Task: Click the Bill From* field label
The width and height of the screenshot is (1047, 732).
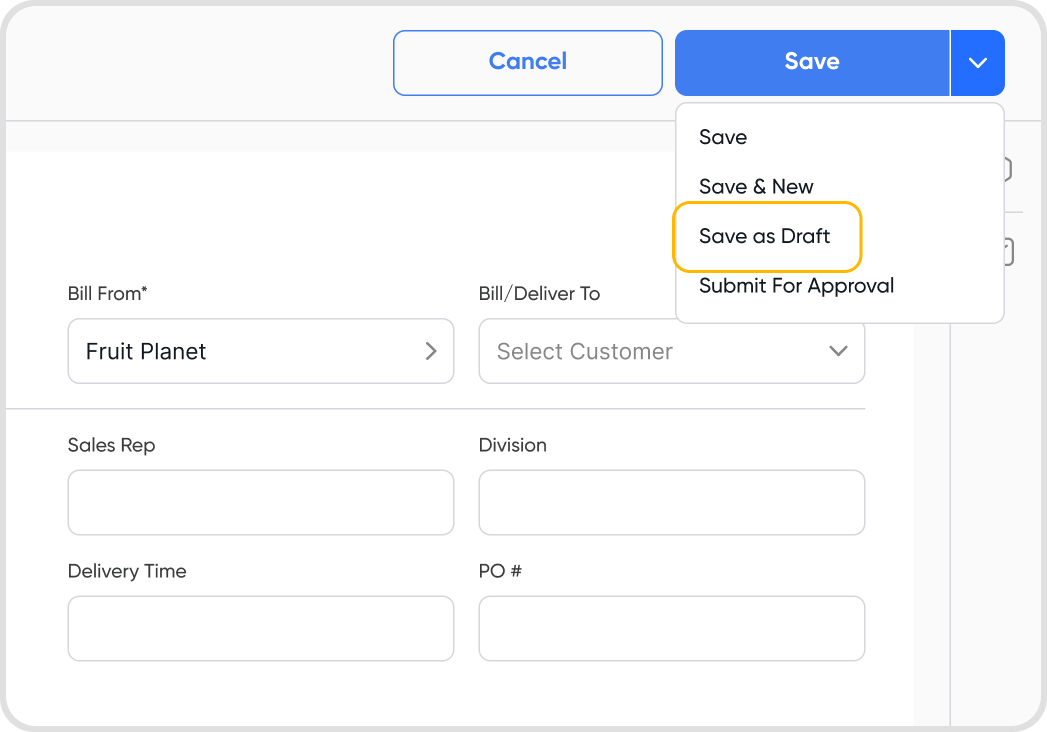Action: tap(108, 293)
